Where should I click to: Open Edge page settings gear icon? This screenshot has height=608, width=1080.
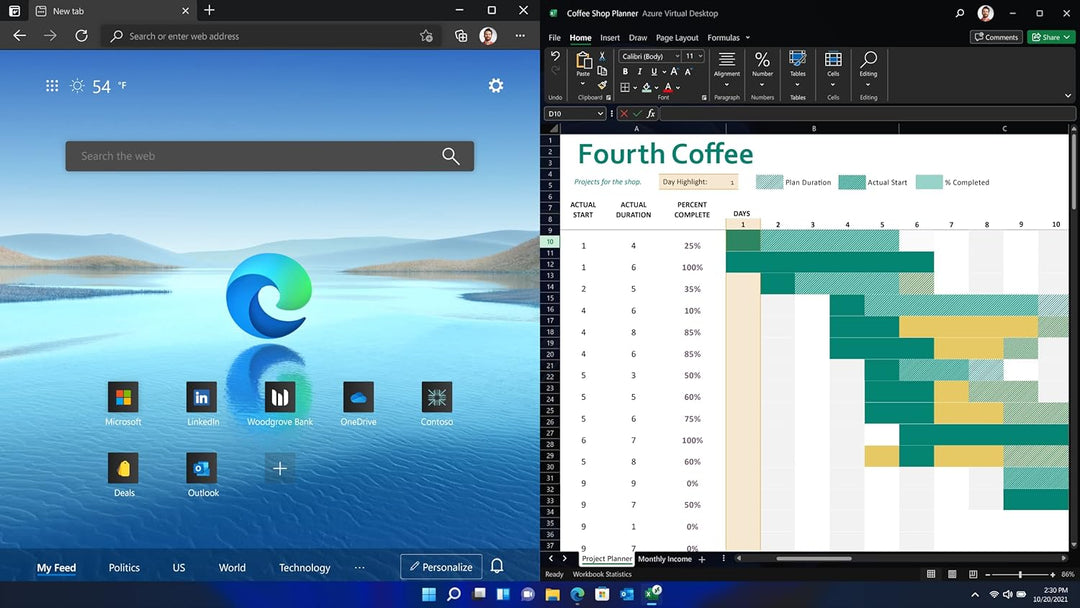pos(496,86)
